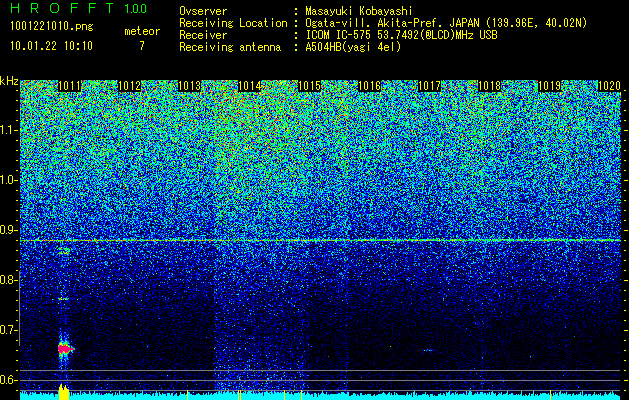Click the observer name Masayuki Kobayashi

coord(359,11)
